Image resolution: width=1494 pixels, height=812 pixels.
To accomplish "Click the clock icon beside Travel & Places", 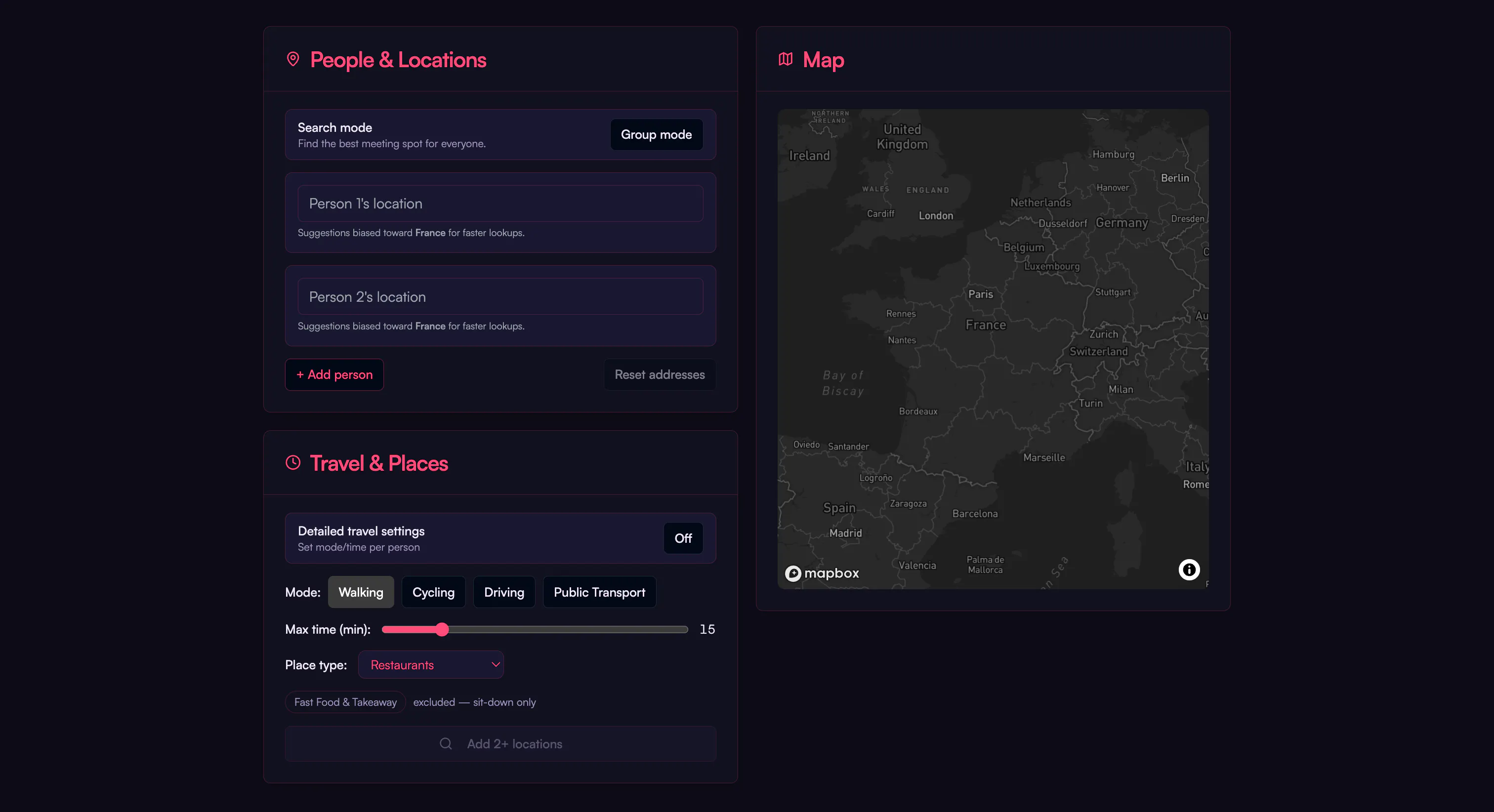I will [293, 462].
